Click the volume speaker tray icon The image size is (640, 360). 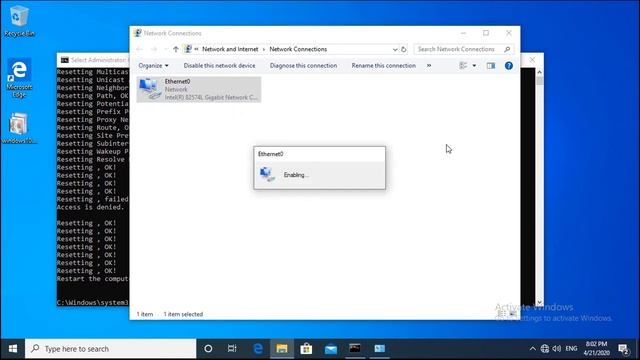(x=557, y=349)
